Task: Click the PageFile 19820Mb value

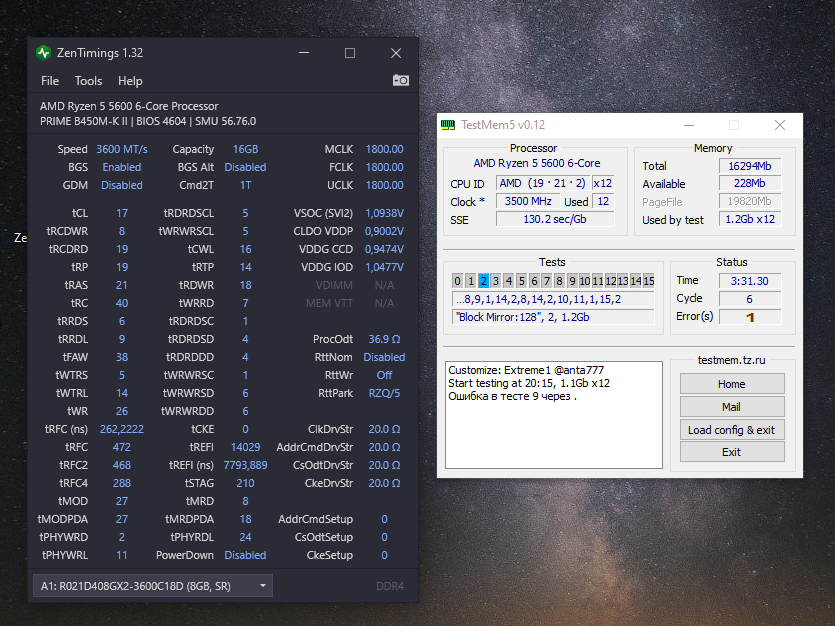Action: tap(750, 201)
